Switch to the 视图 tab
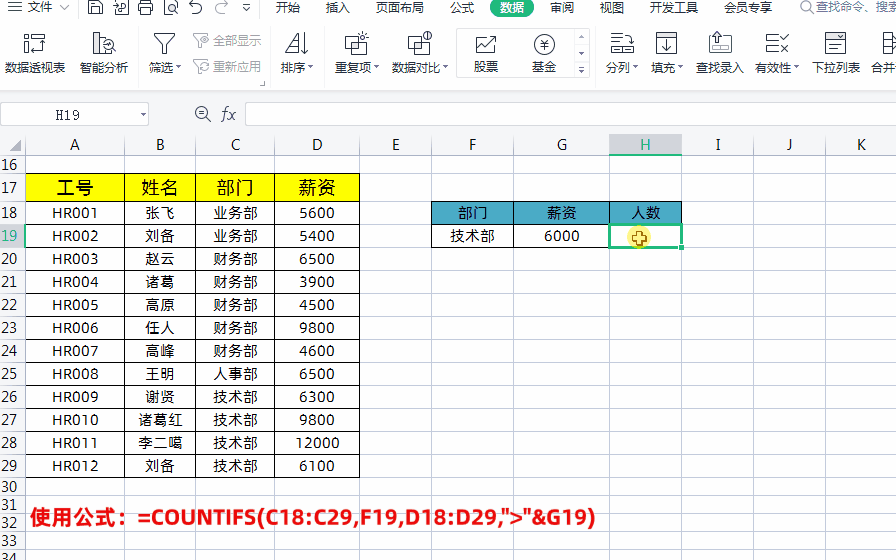The image size is (896, 560). pos(611,7)
